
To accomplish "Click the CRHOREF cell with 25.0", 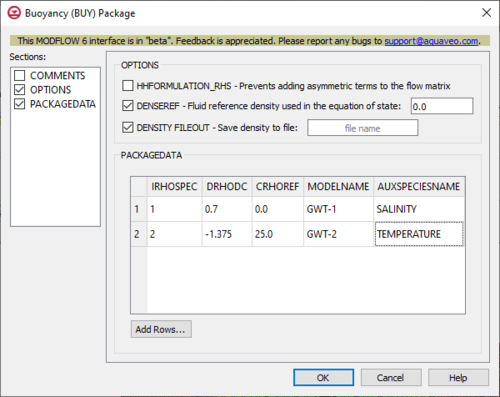I will pos(278,234).
